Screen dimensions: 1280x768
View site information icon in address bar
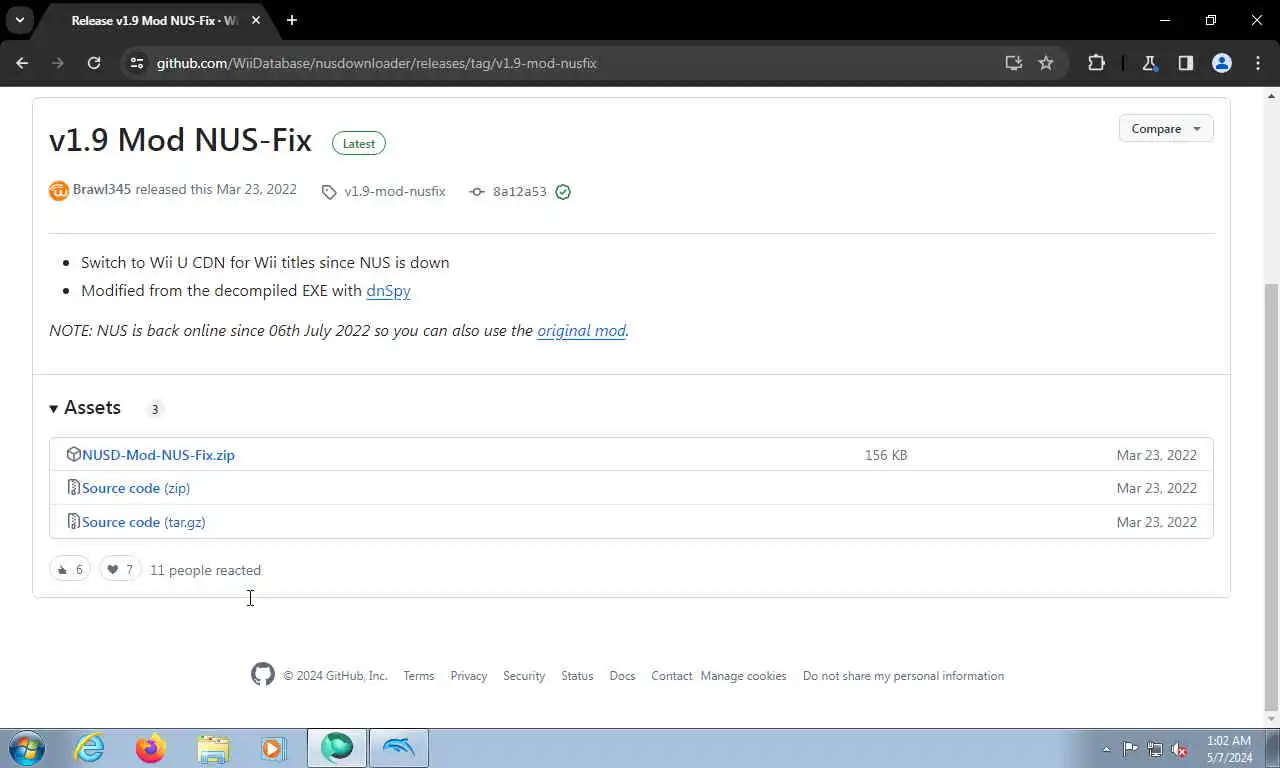pos(137,63)
